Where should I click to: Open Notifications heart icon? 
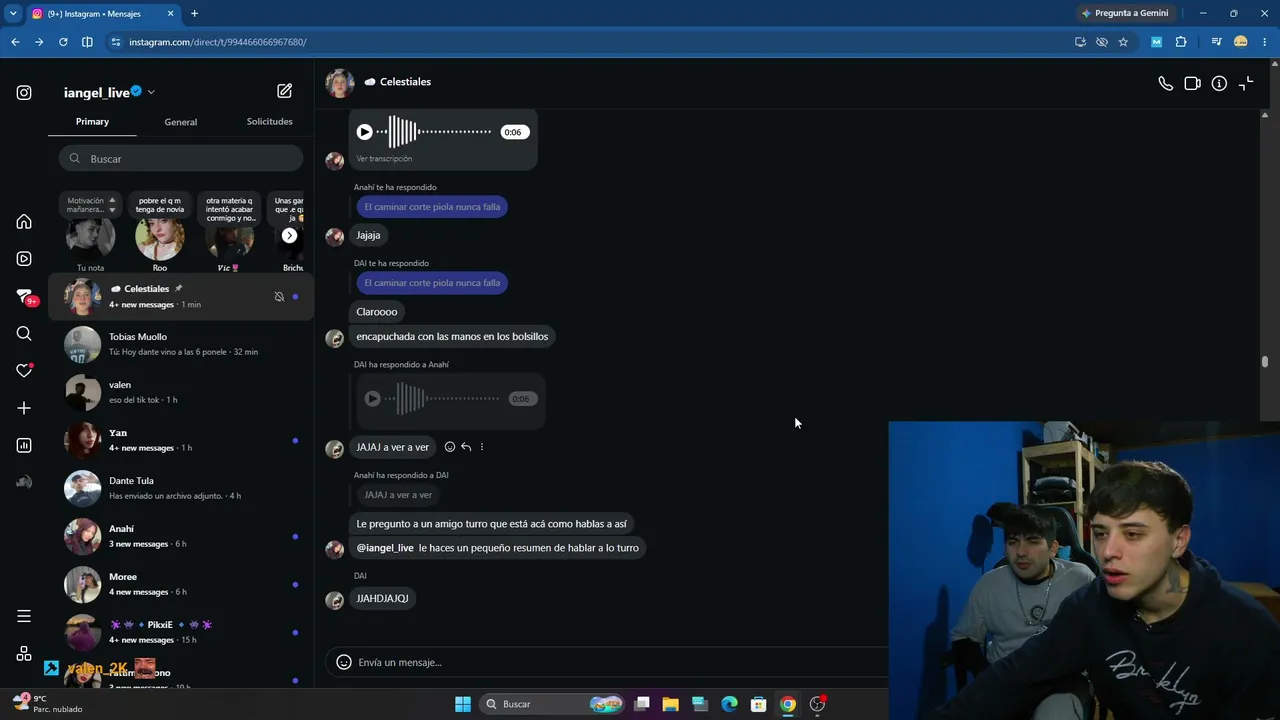(24, 370)
